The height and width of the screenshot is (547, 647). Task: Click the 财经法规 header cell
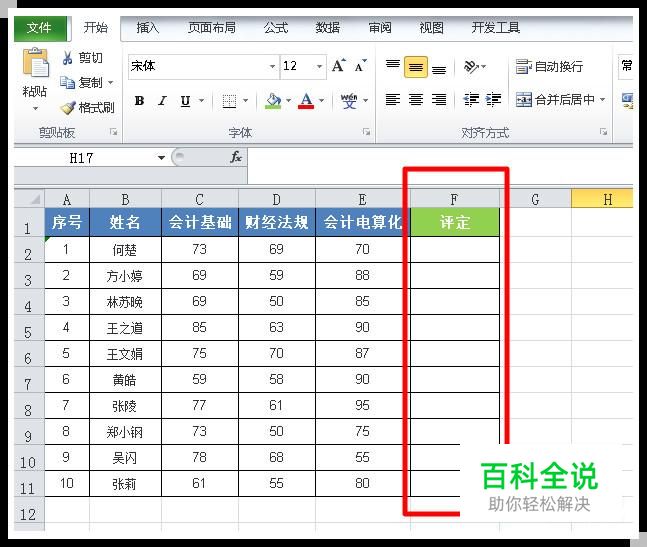(x=277, y=222)
